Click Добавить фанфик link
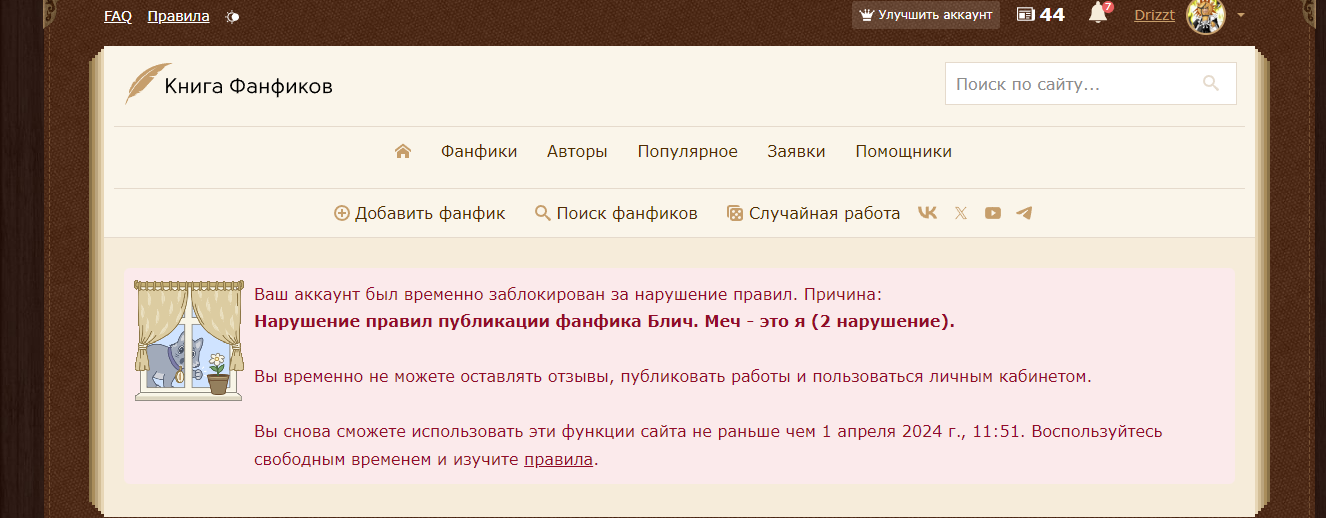The width and height of the screenshot is (1326, 518). [x=420, y=213]
